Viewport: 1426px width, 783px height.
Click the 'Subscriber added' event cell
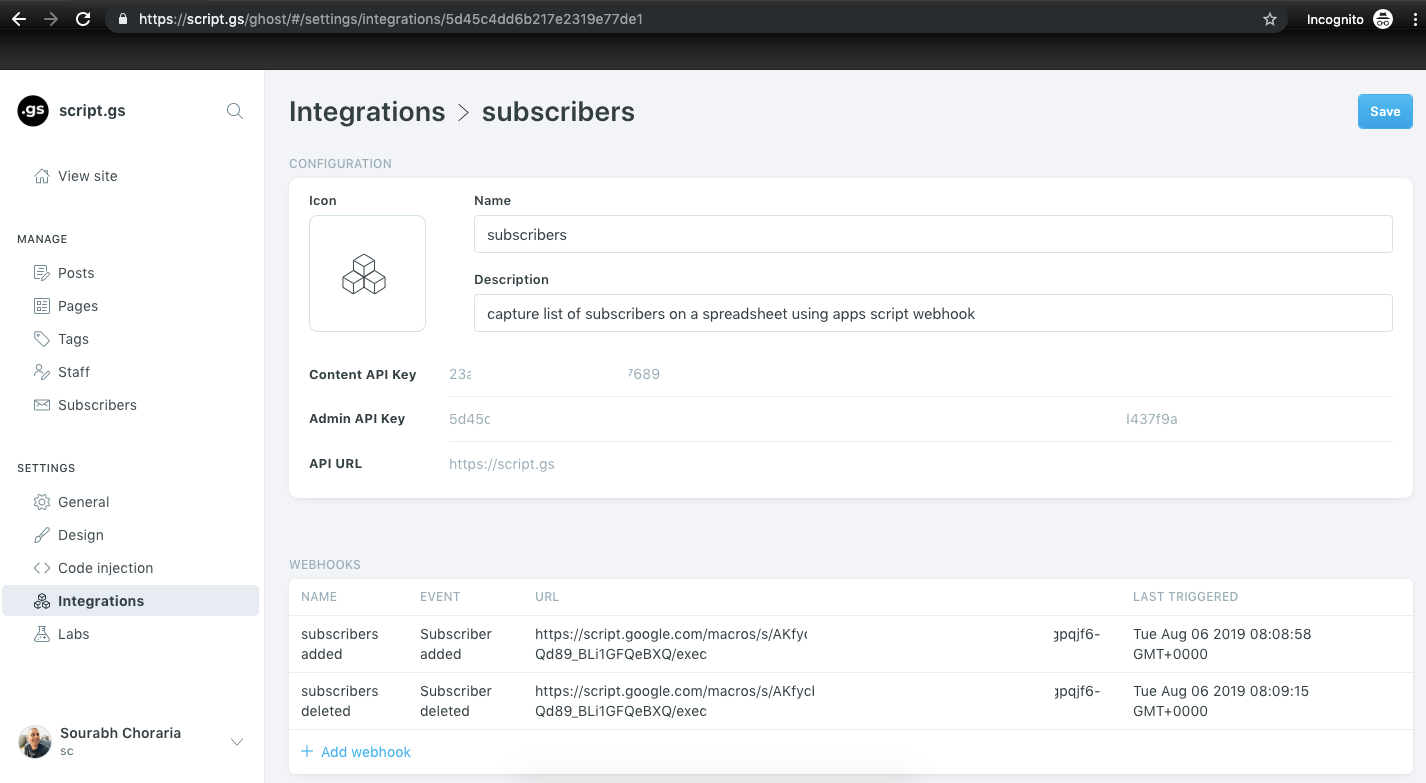[456, 644]
